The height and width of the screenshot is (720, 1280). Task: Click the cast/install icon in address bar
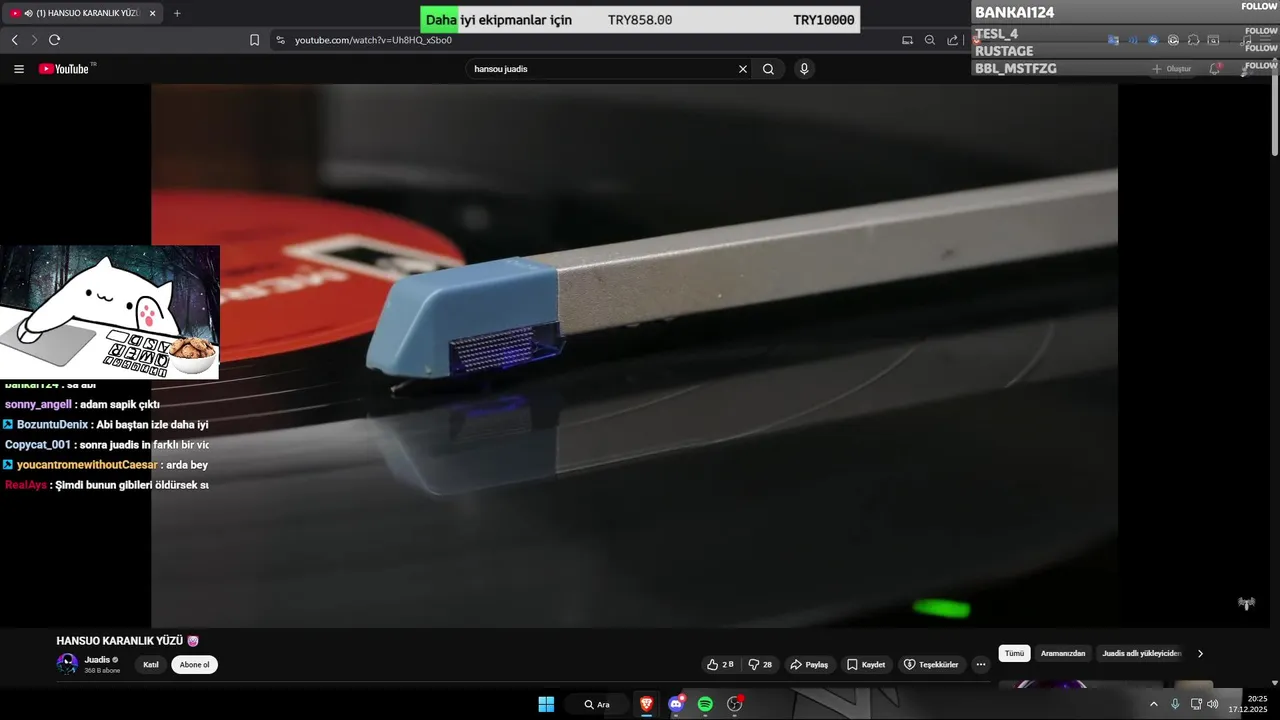pyautogui.click(x=907, y=40)
